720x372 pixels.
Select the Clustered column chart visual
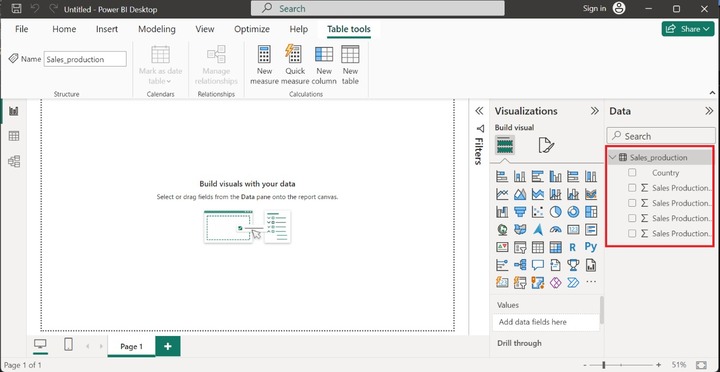[x=556, y=176]
